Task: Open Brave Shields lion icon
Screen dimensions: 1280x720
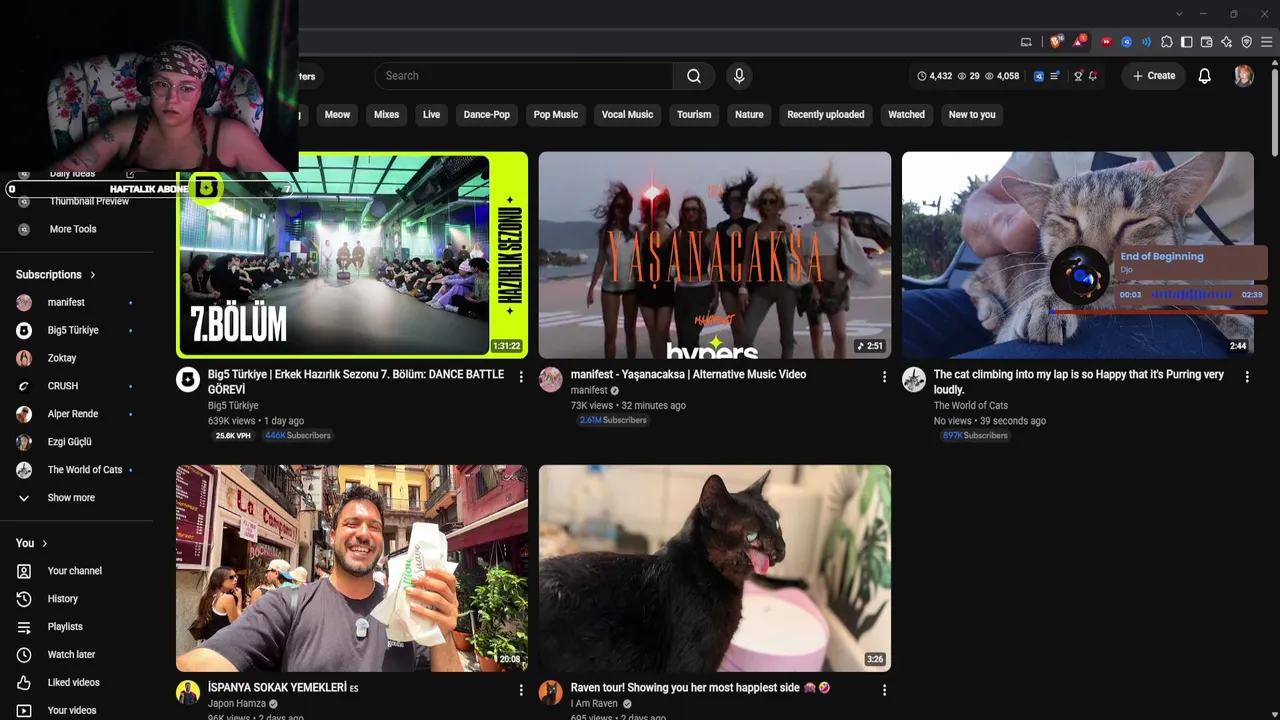Action: [1056, 42]
